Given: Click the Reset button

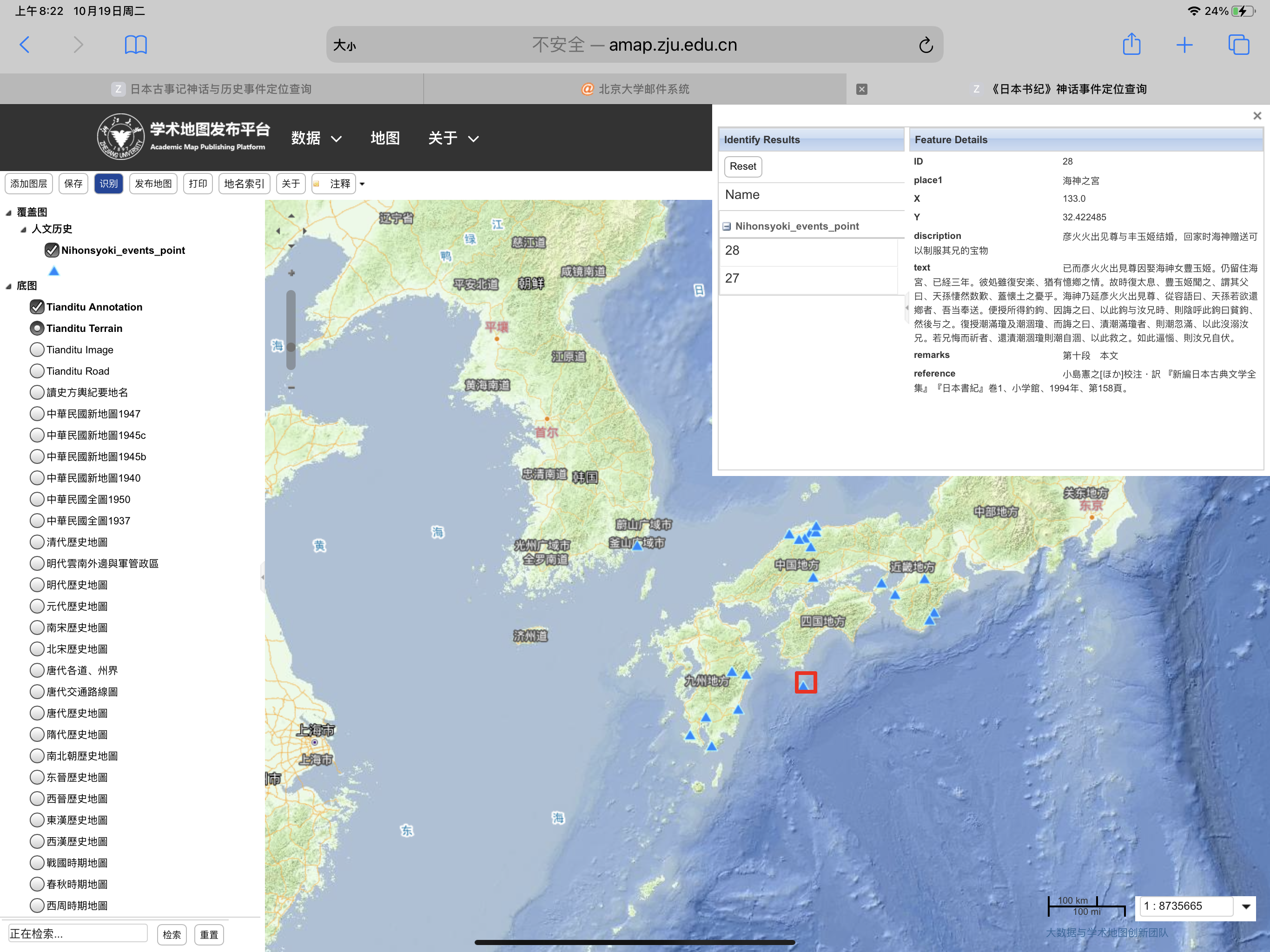Looking at the screenshot, I should [x=742, y=166].
